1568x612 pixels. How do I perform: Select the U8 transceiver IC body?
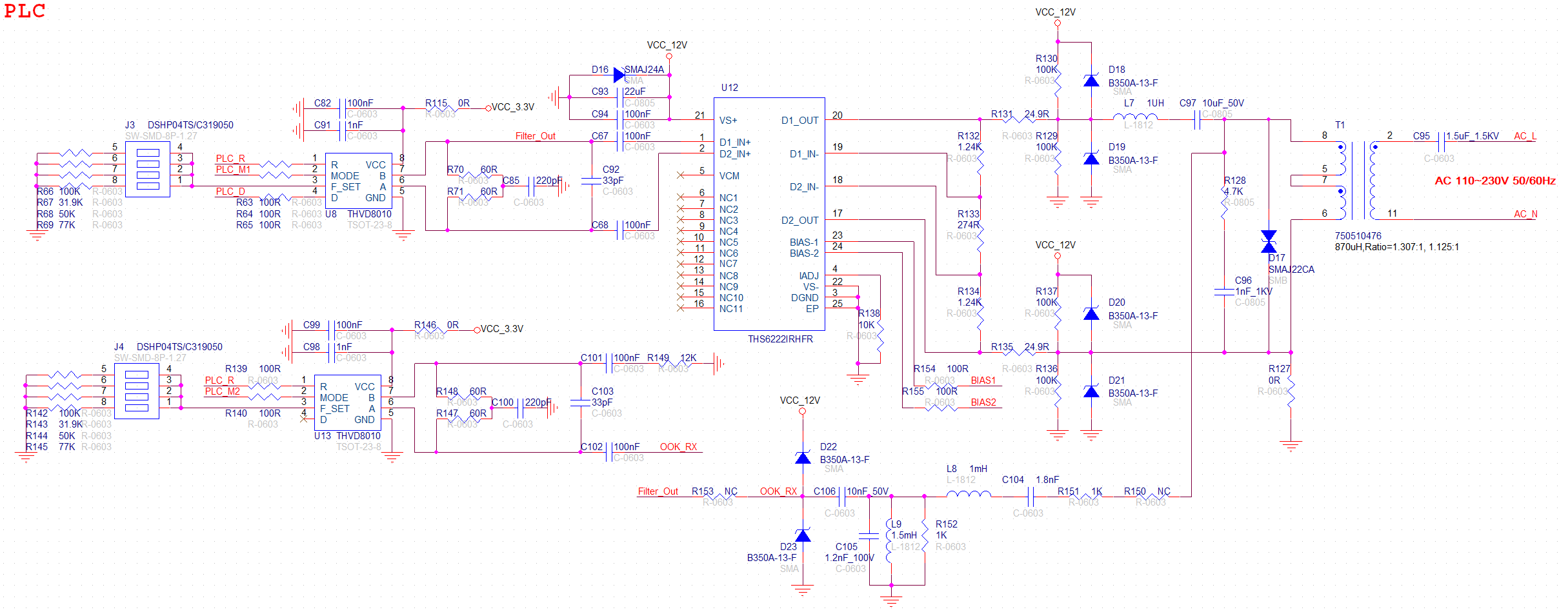[358, 181]
